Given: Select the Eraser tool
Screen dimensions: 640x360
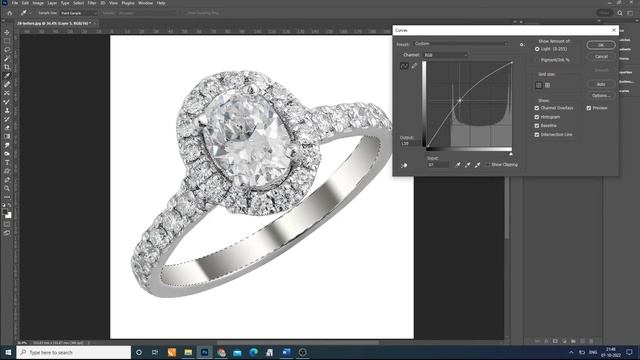Looking at the screenshot, I should 7,127.
